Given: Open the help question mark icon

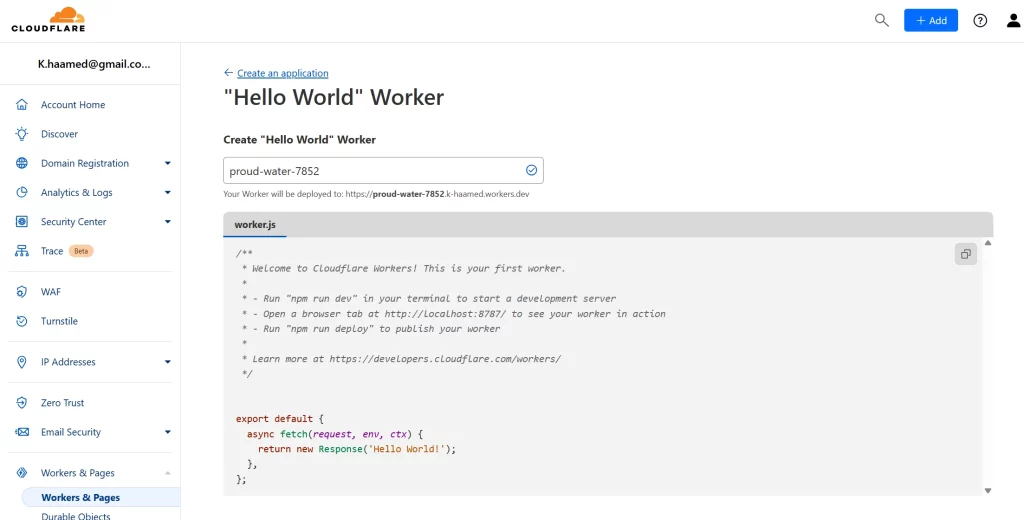Looking at the screenshot, I should 980,20.
